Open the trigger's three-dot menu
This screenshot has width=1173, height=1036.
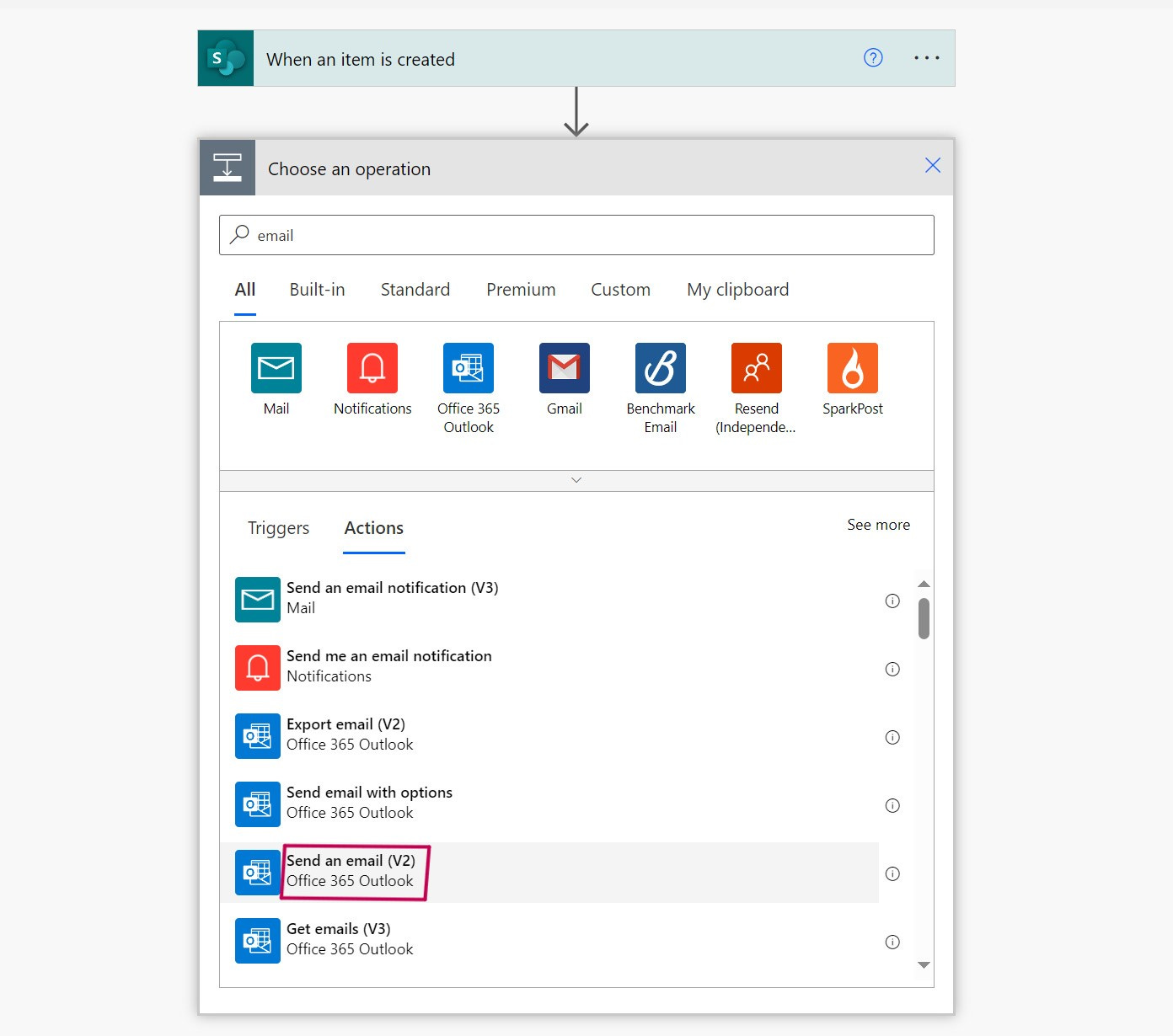pyautogui.click(x=926, y=58)
